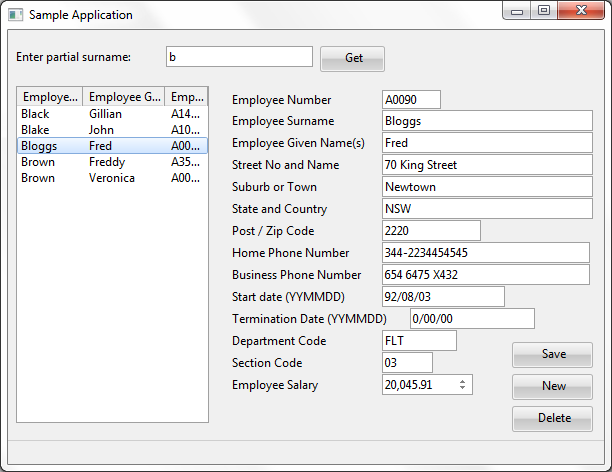
Task: Increase Employee Salary with up arrow
Action: point(462,380)
